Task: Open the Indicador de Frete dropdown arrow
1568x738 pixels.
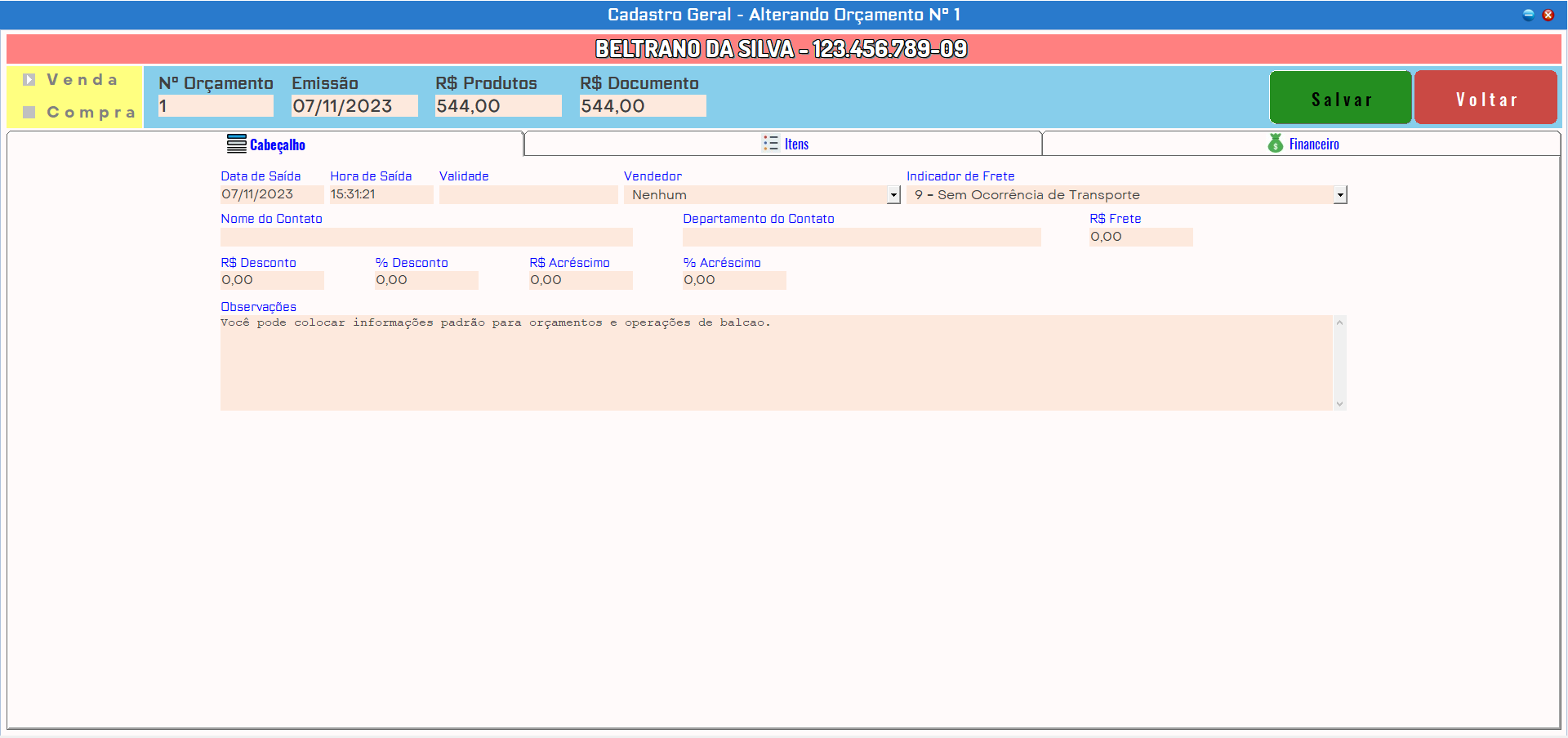Action: pyautogui.click(x=1340, y=195)
